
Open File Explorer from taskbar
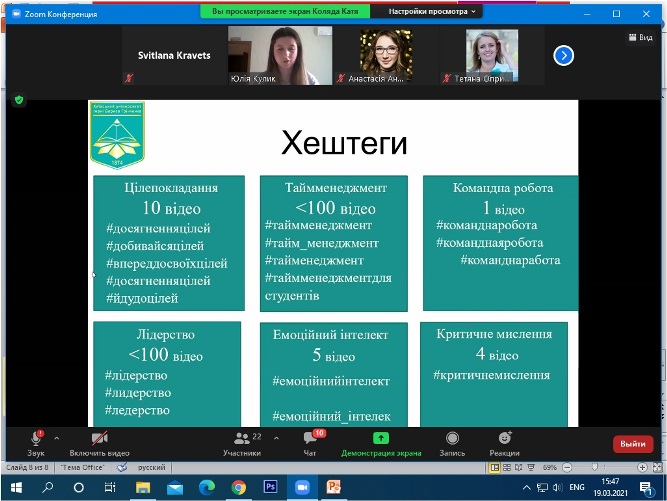point(143,487)
